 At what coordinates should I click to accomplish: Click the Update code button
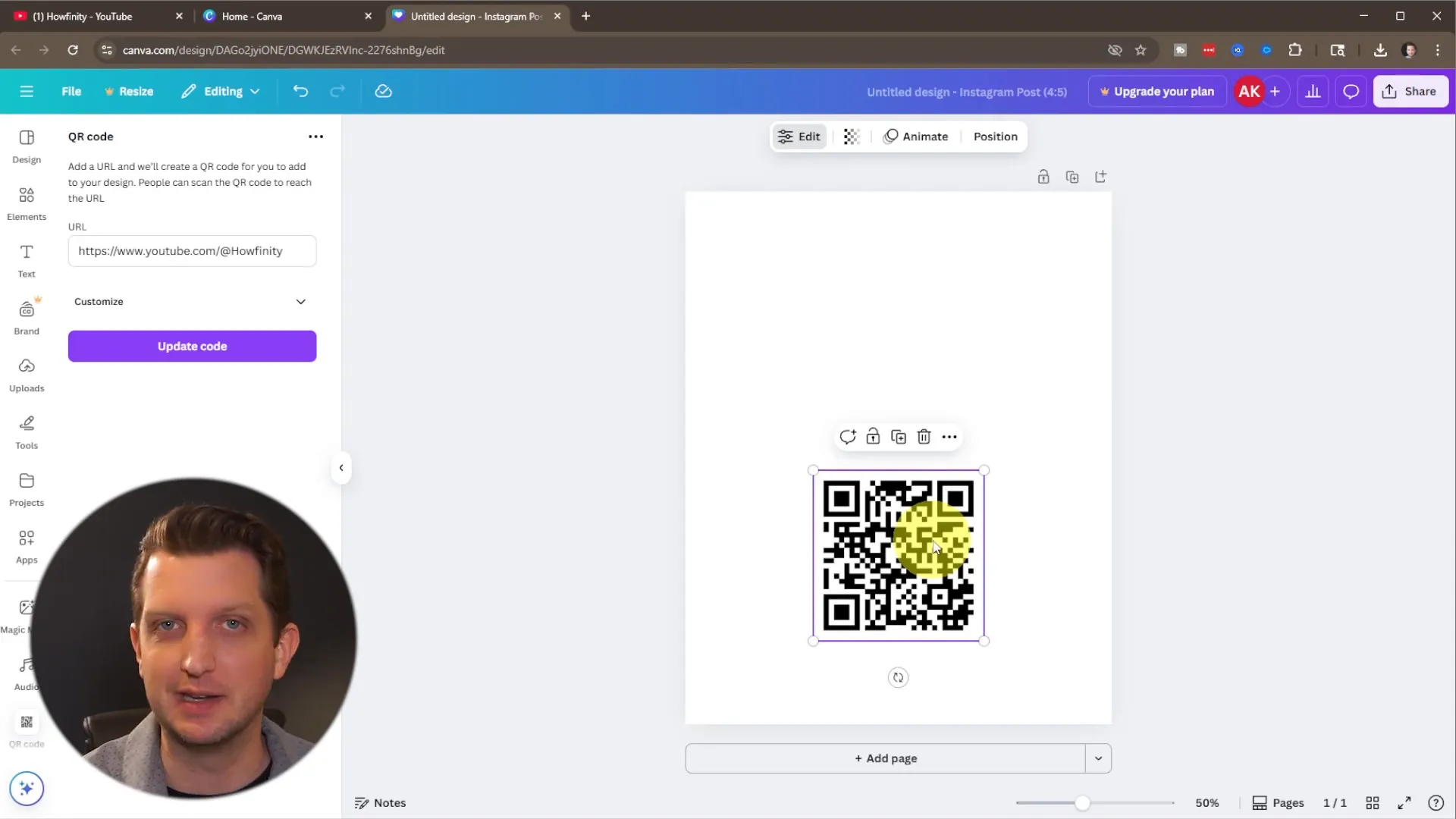(192, 347)
